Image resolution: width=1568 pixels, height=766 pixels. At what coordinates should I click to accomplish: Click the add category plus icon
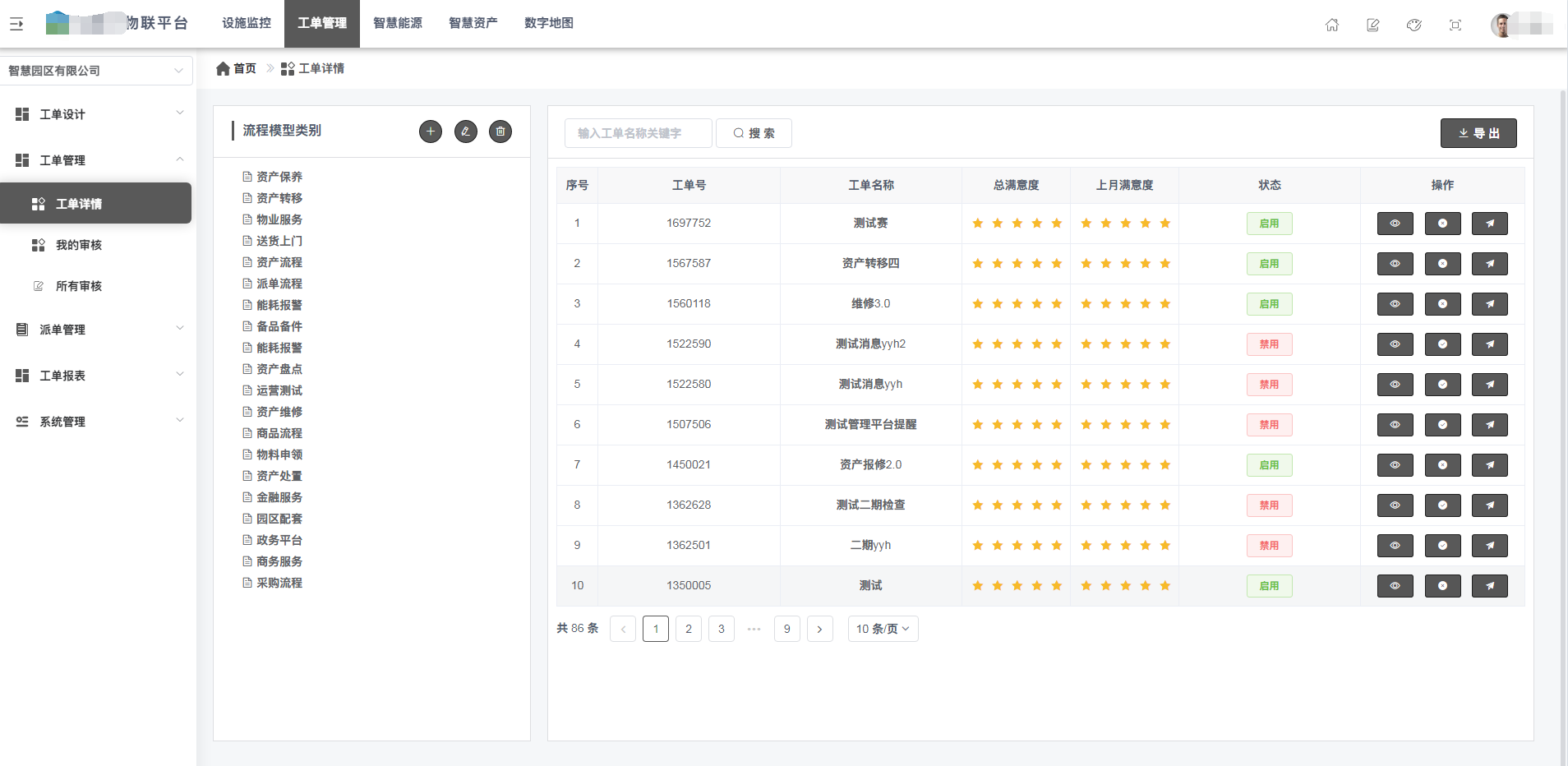pyautogui.click(x=431, y=132)
